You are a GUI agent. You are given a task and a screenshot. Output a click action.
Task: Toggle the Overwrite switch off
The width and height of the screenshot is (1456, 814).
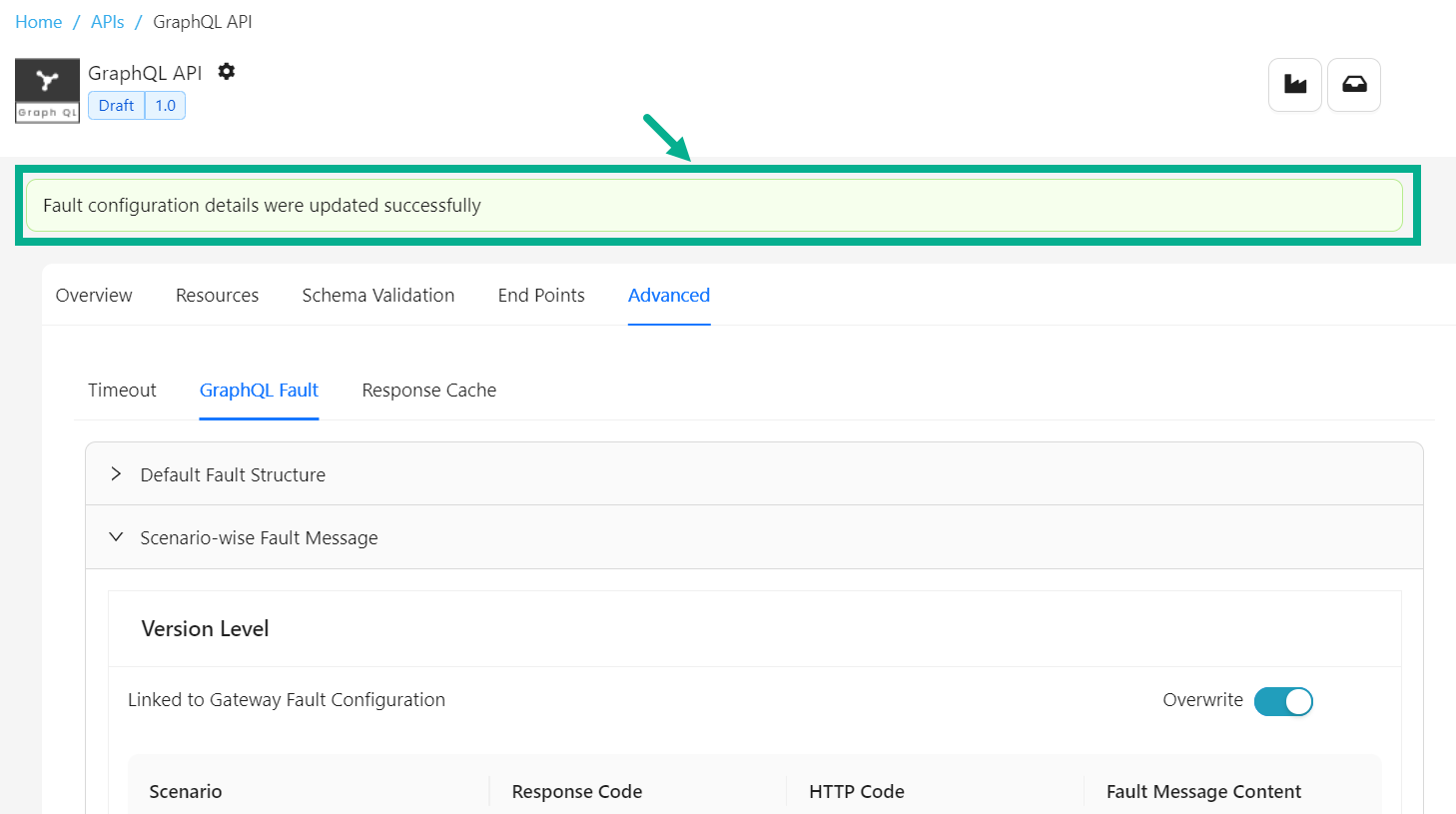[x=1283, y=701]
